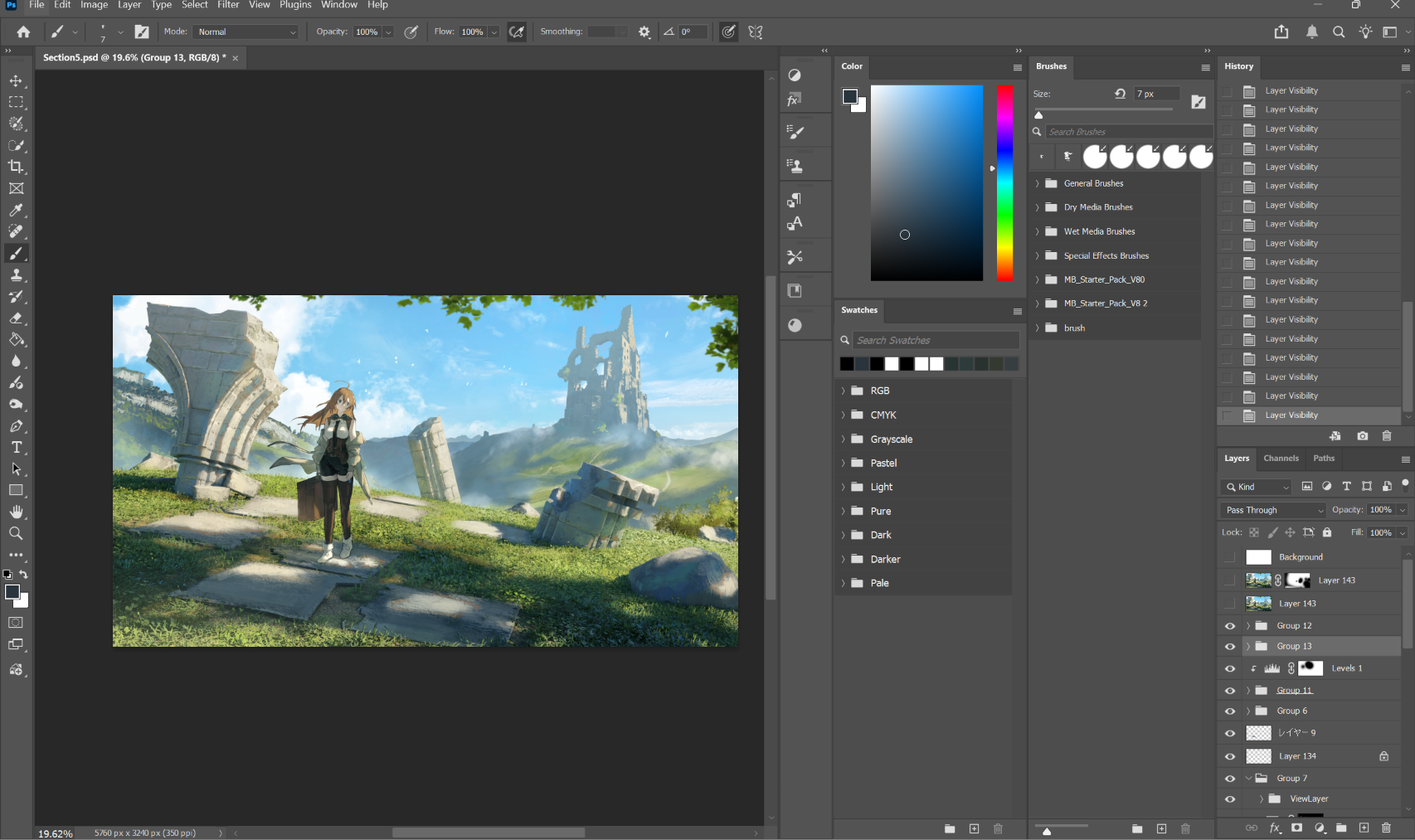Switch to the Channels tab
Image resolution: width=1415 pixels, height=840 pixels.
coord(1281,459)
